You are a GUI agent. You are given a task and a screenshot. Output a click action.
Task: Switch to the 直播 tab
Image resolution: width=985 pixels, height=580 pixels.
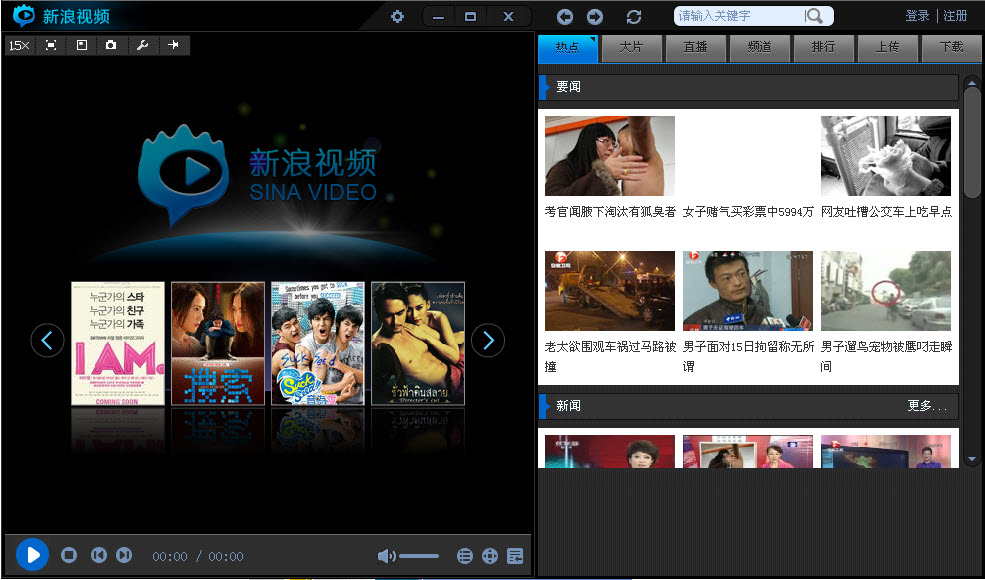click(x=695, y=48)
